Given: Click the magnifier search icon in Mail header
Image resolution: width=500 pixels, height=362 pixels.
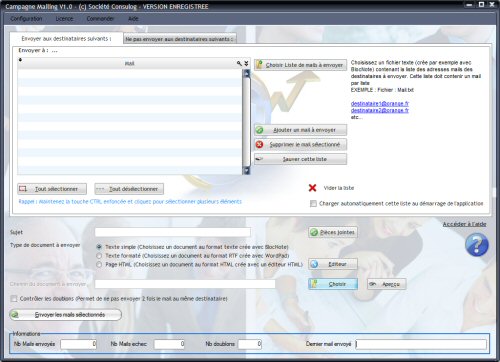Looking at the screenshot, I should [239, 63].
